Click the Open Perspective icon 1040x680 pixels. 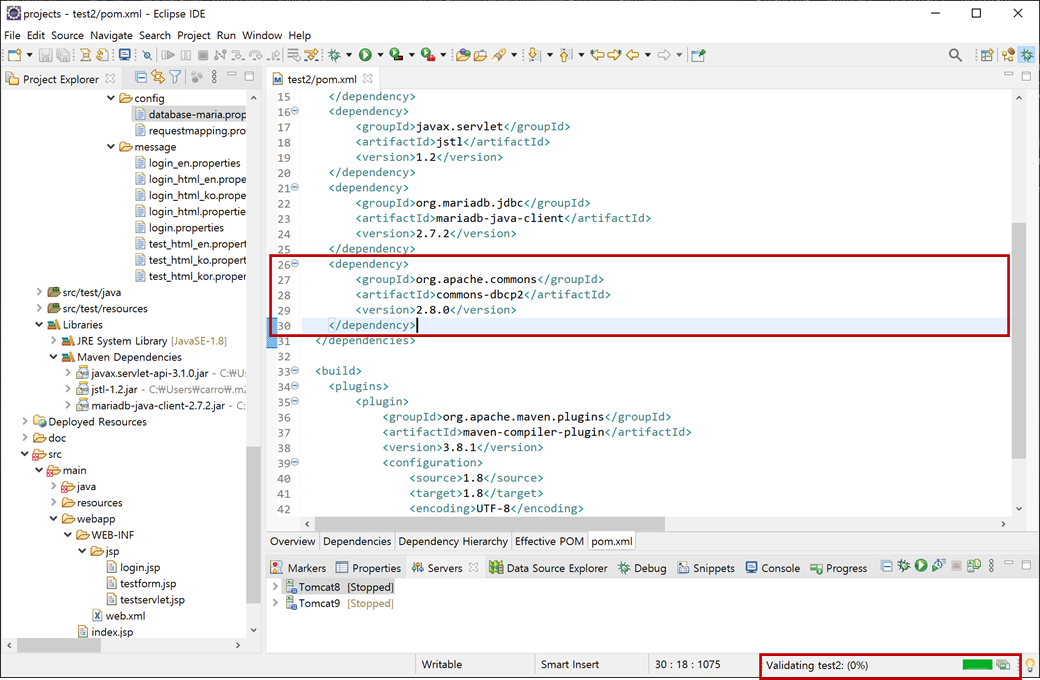987,56
